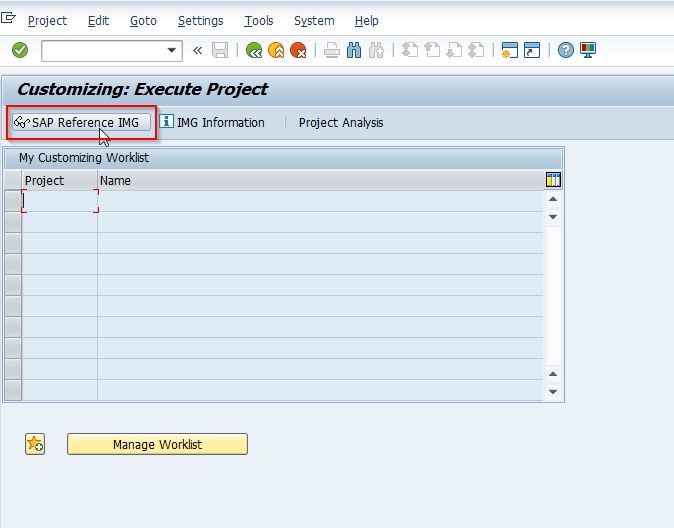Click the Find binoculars icon

click(354, 51)
